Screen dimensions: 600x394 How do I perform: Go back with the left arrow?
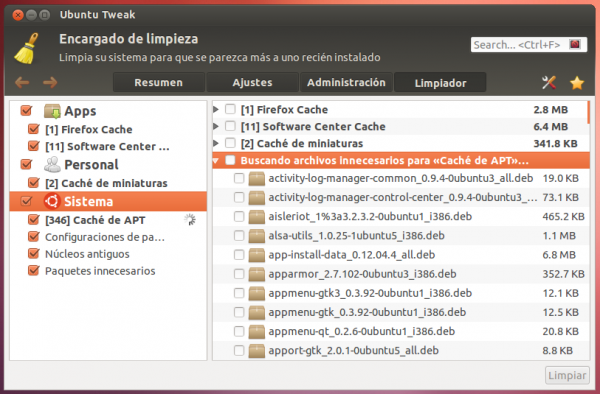tap(22, 82)
